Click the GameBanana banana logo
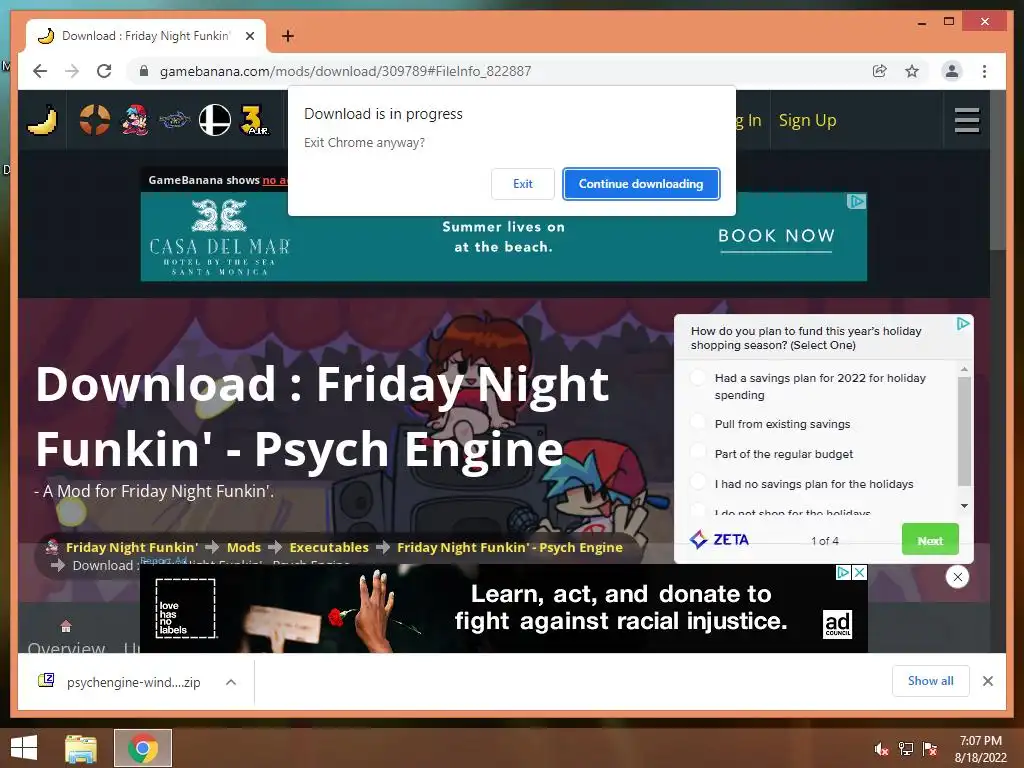 pos(42,120)
